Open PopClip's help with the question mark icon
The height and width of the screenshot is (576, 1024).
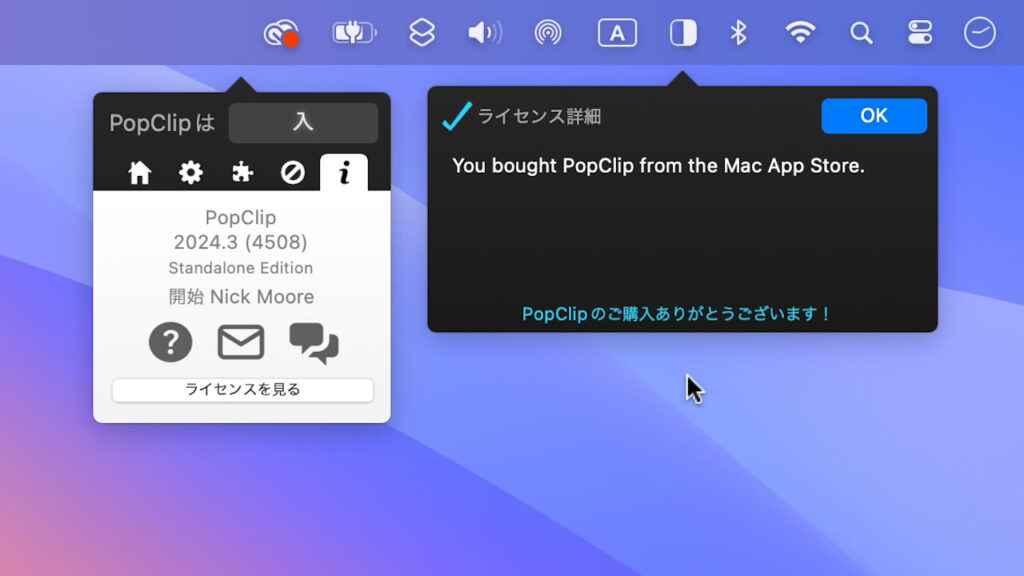pos(170,341)
